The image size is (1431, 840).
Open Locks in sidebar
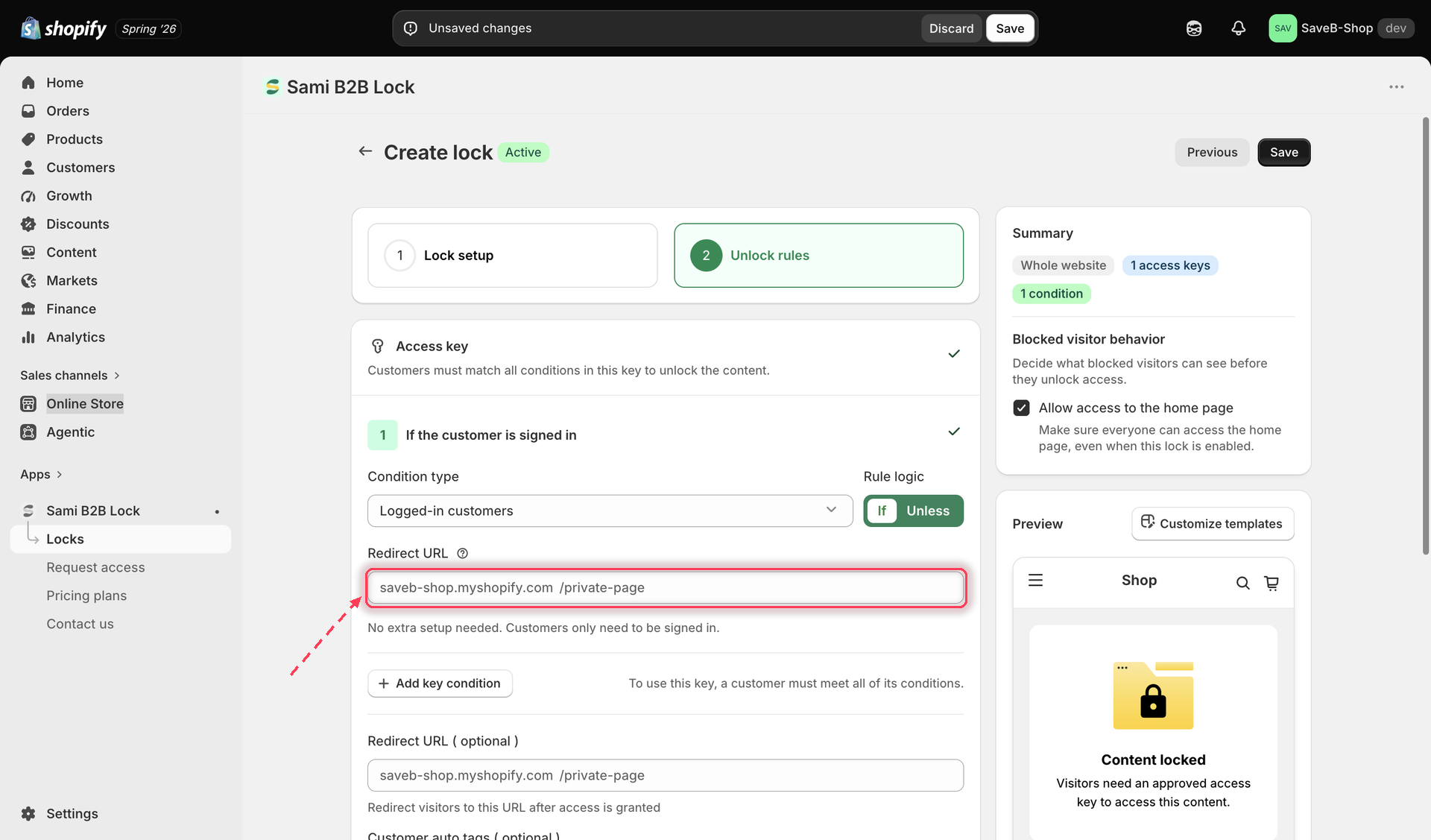121,539
